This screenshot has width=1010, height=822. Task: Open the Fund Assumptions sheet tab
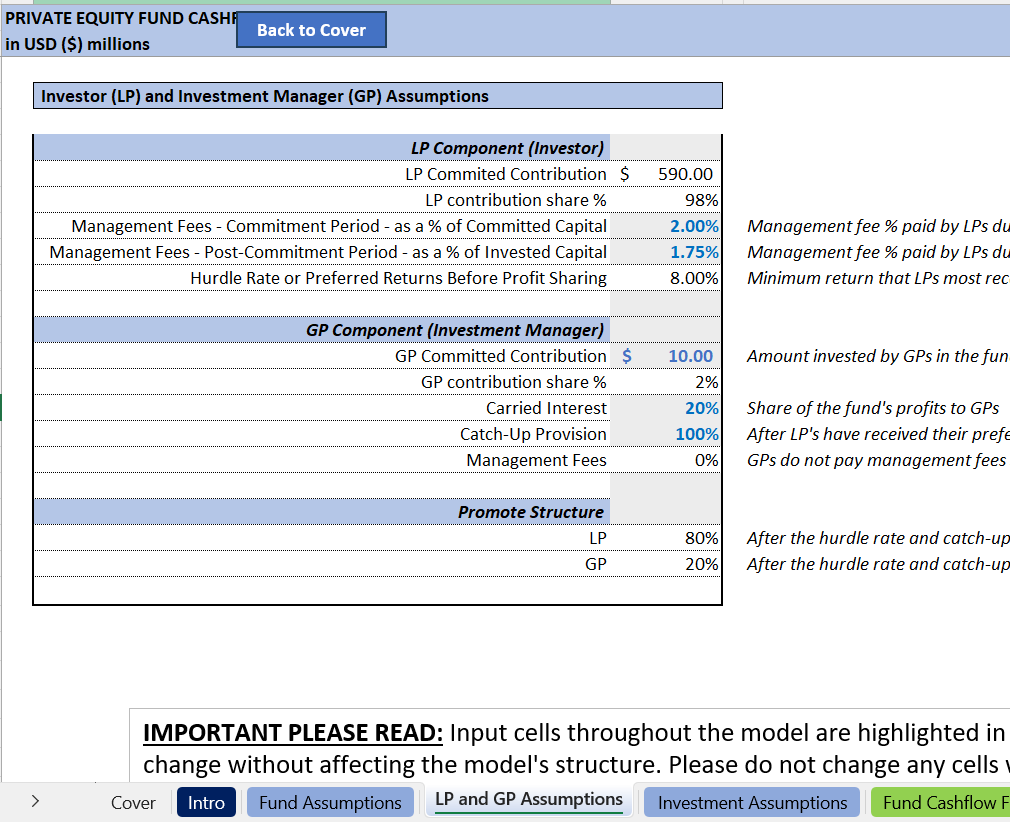click(x=330, y=803)
